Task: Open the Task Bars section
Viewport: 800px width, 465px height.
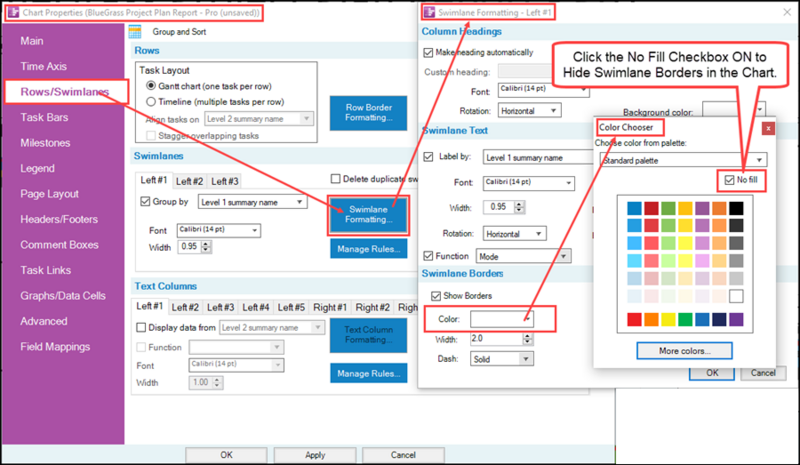Action: (x=44, y=117)
